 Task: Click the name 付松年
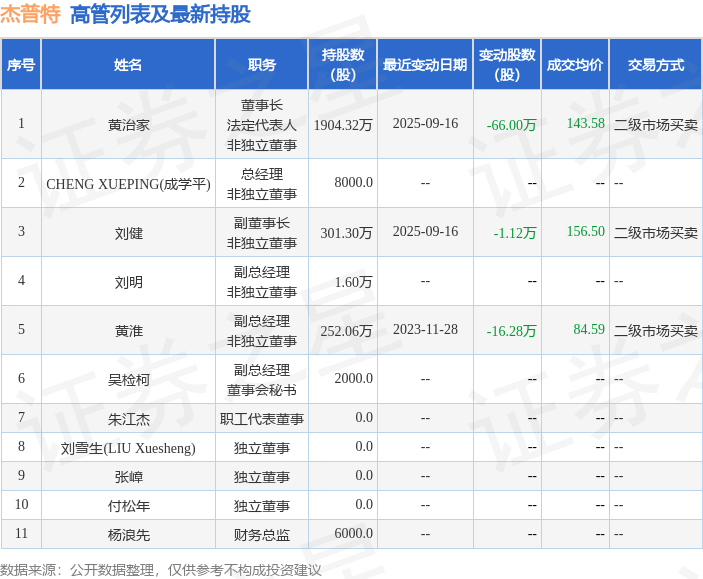tap(129, 505)
